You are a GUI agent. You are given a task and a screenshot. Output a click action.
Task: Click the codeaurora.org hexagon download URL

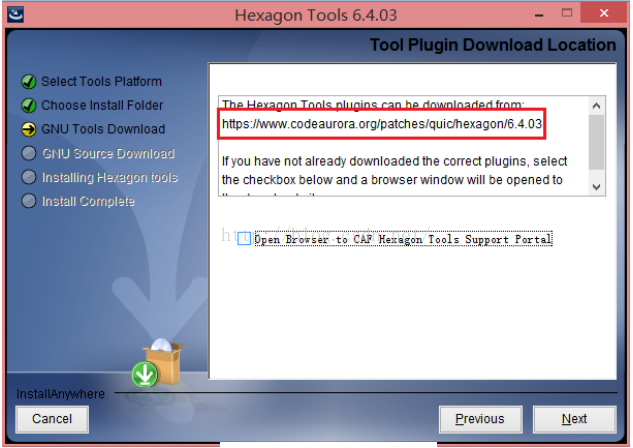381,124
